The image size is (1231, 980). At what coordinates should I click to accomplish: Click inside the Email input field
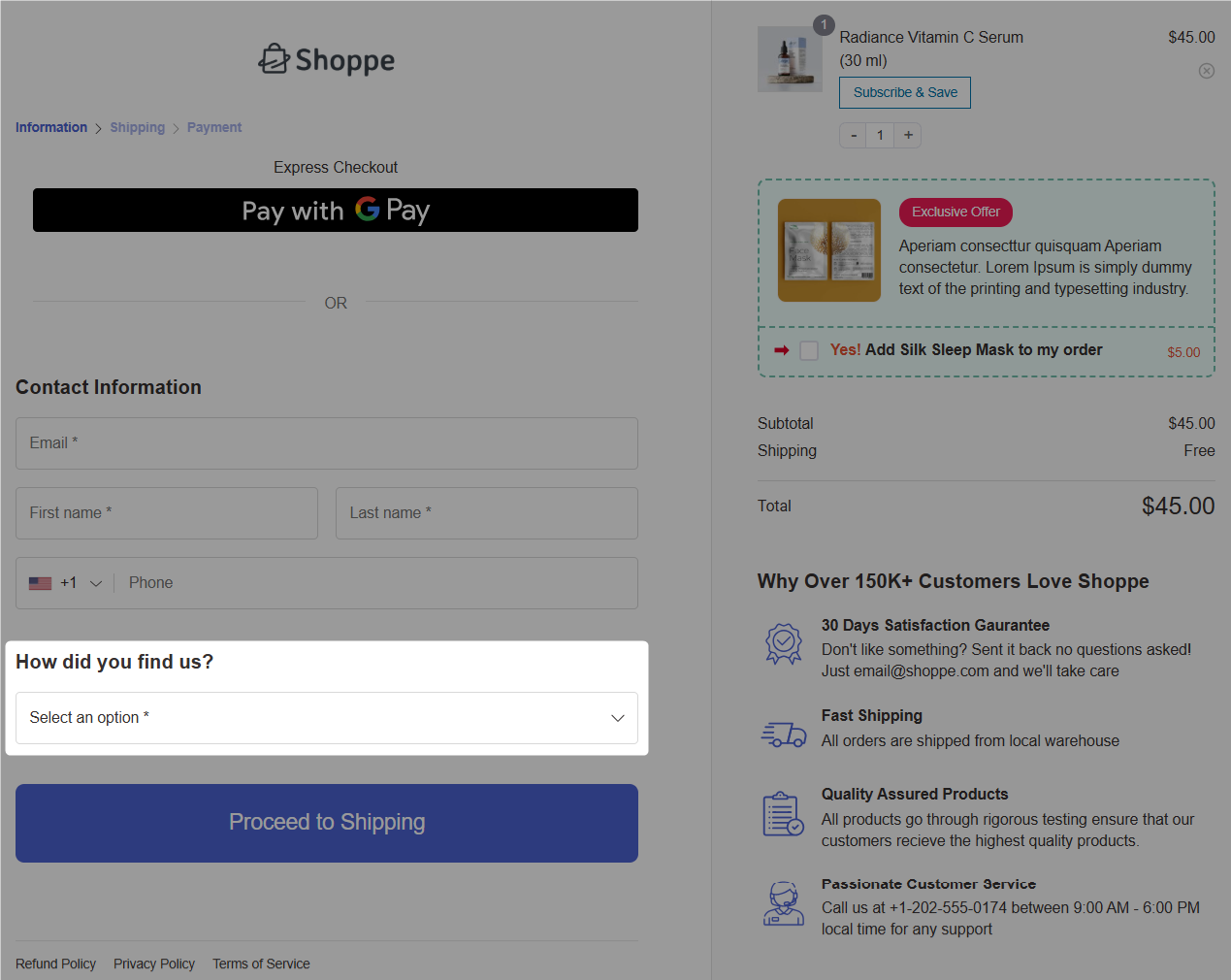pyautogui.click(x=326, y=442)
